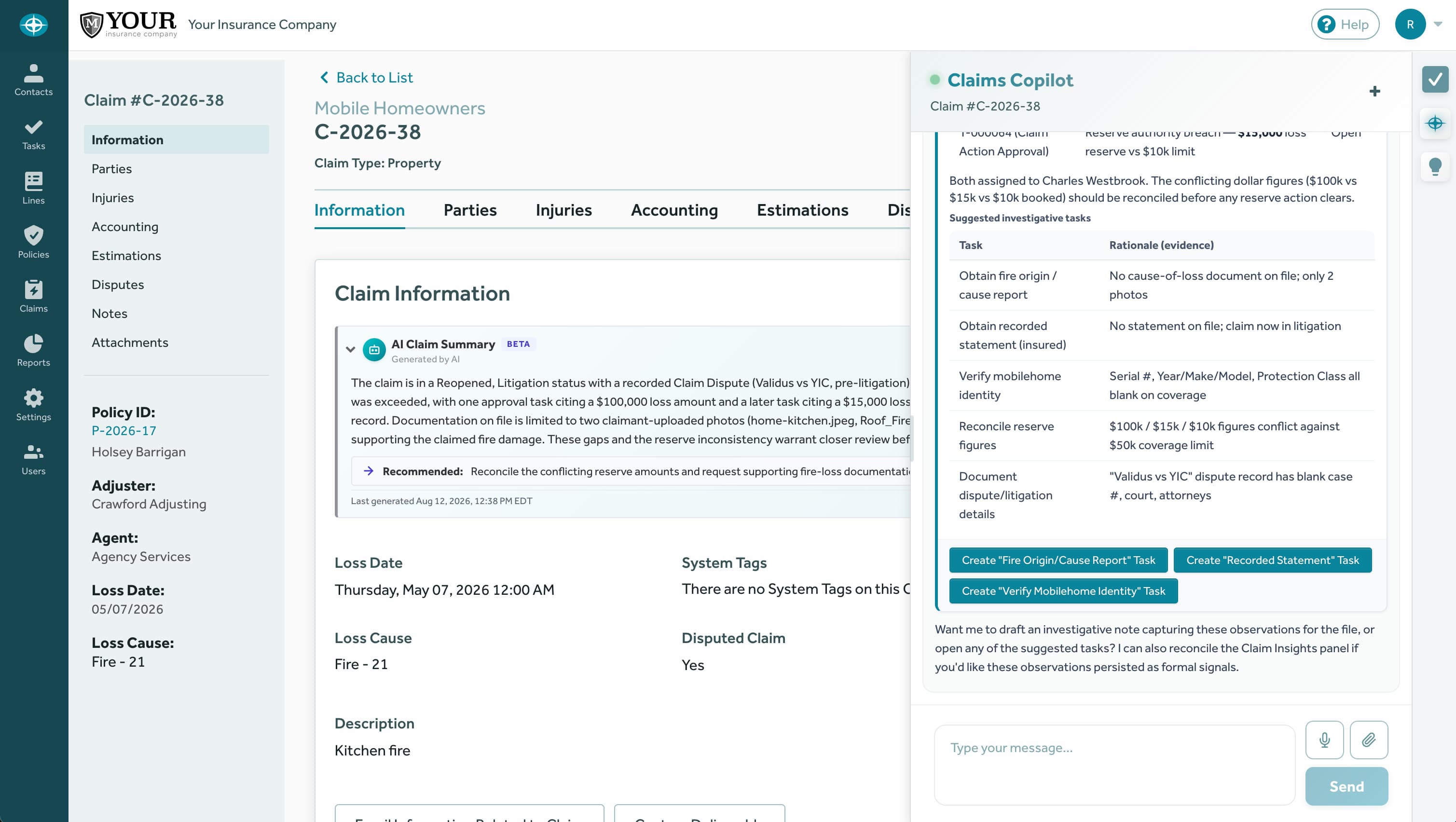Start a new Copilot chat with plus icon

1374,91
